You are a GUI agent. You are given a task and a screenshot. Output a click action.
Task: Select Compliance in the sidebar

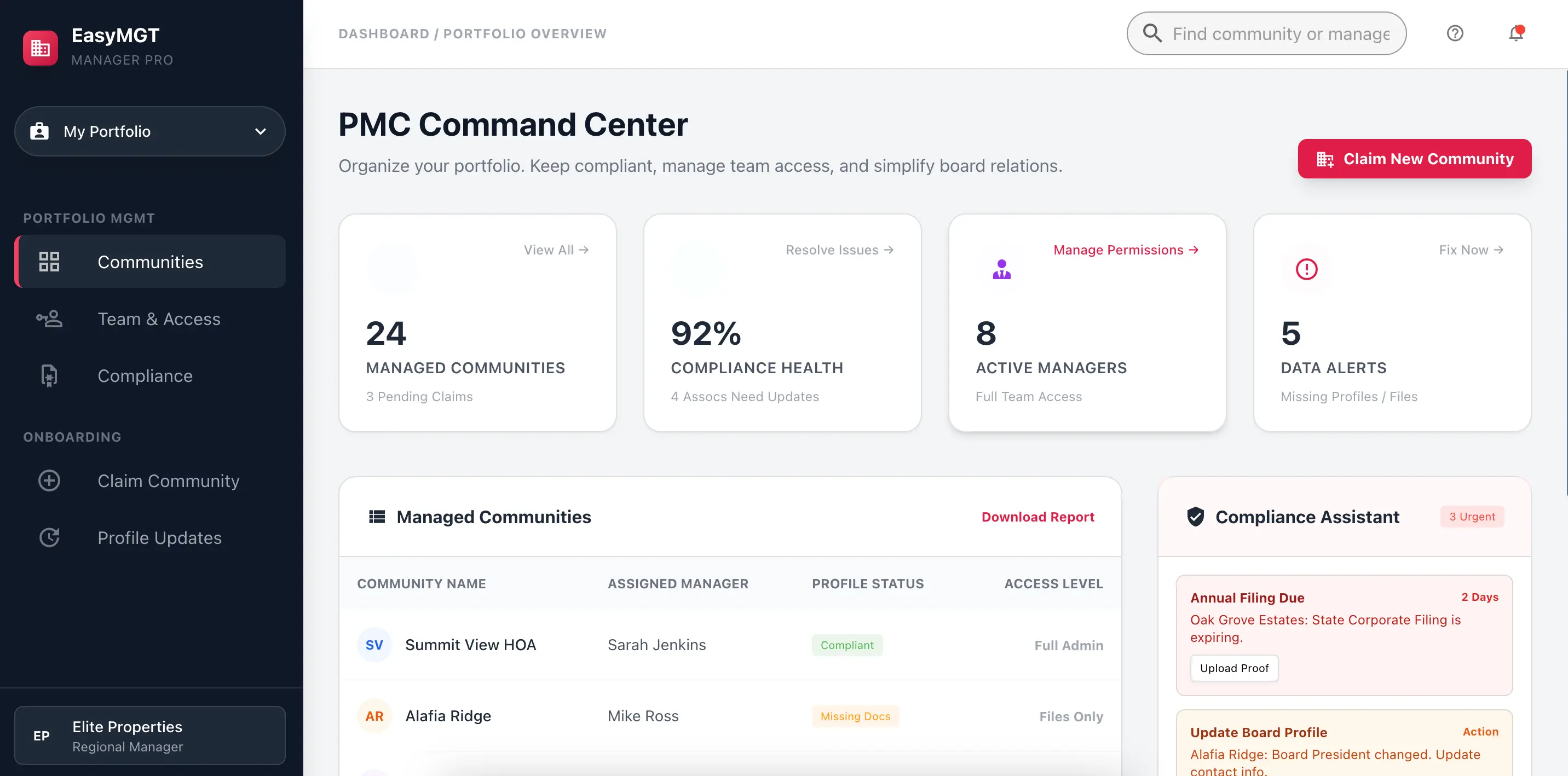(145, 376)
